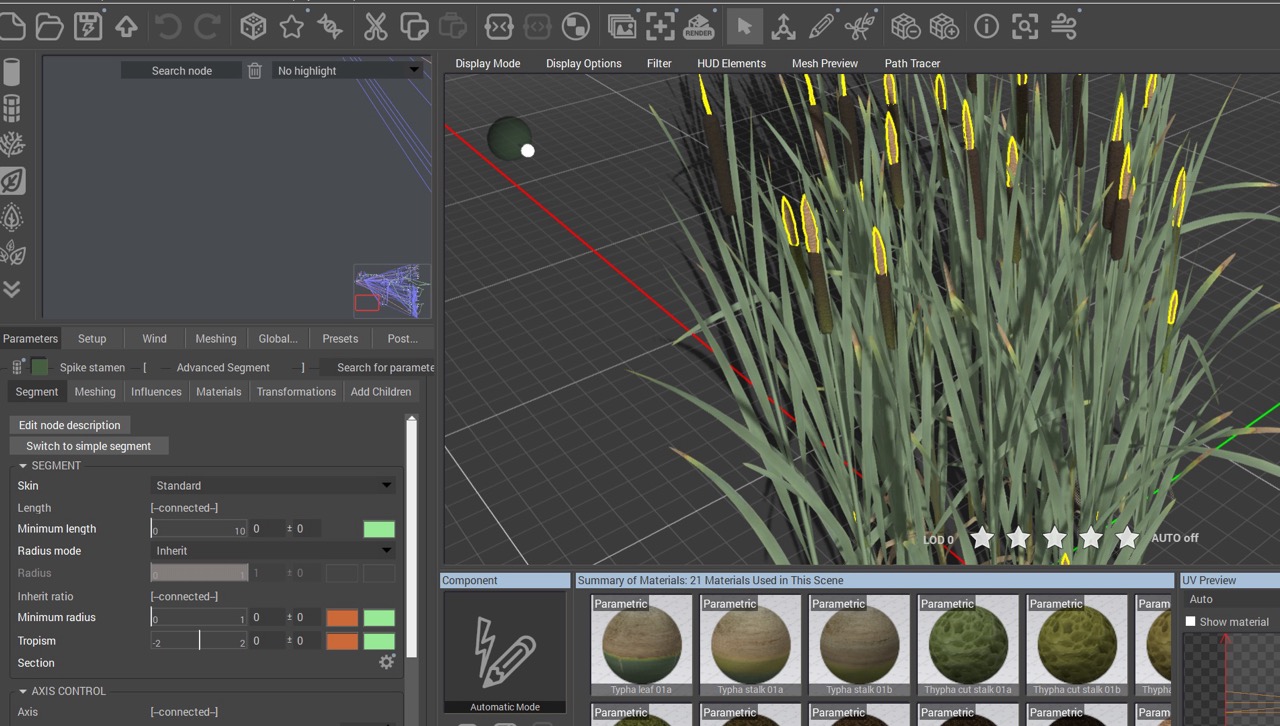This screenshot has height=726, width=1280.
Task: Select the pruning shears tool
Action: pos(860,27)
